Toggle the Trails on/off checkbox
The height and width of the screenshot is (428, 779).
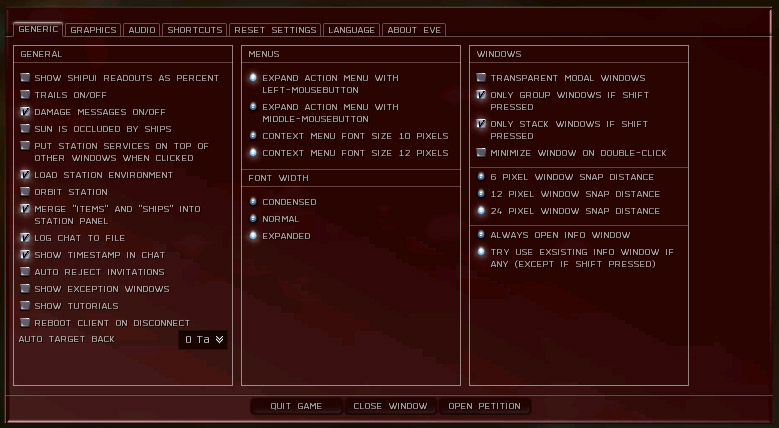click(25, 94)
